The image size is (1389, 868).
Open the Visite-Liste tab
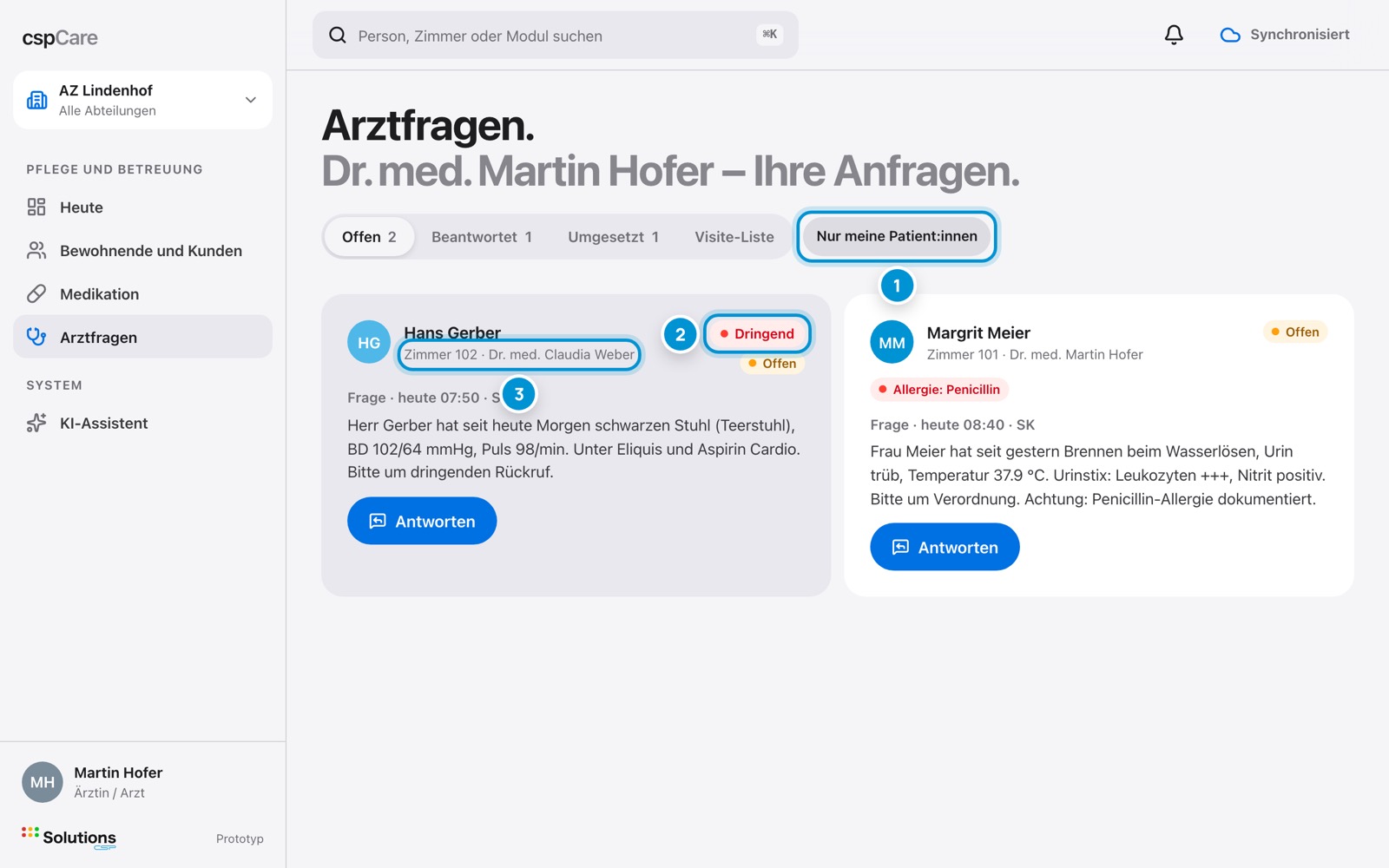coord(734,237)
